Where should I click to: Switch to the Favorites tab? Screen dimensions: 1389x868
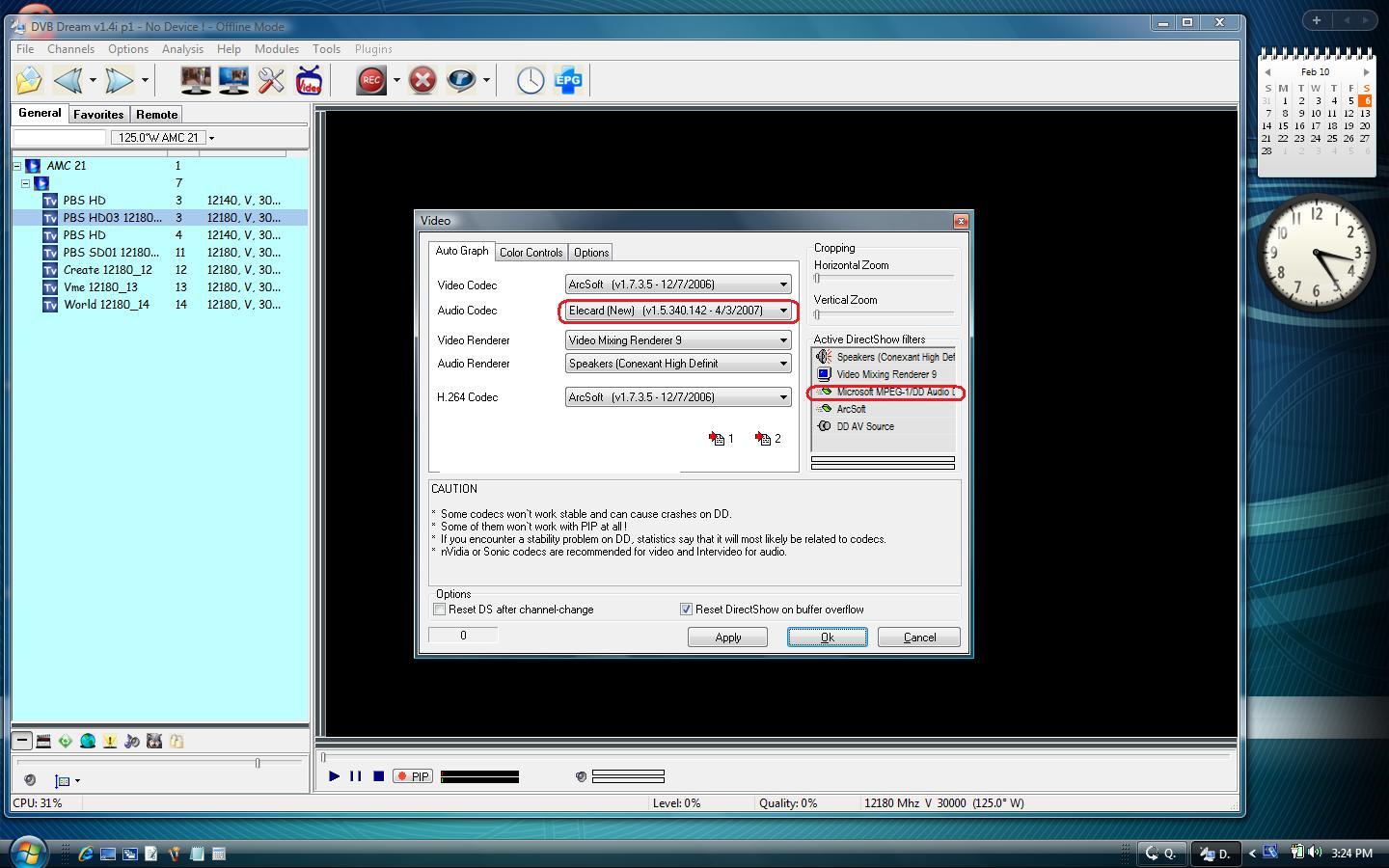pyautogui.click(x=98, y=114)
